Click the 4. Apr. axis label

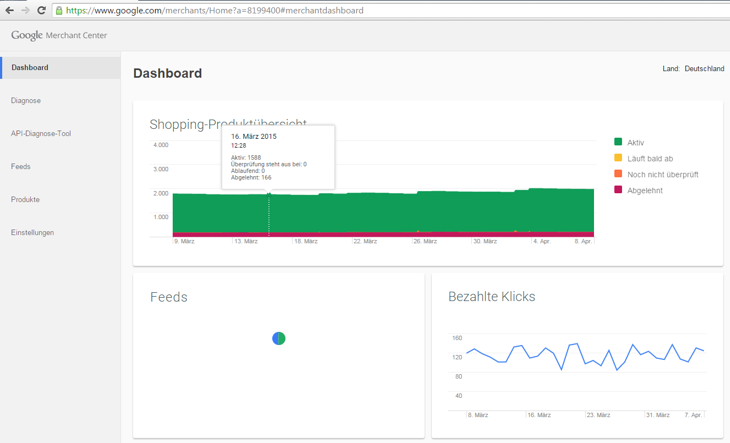click(542, 242)
